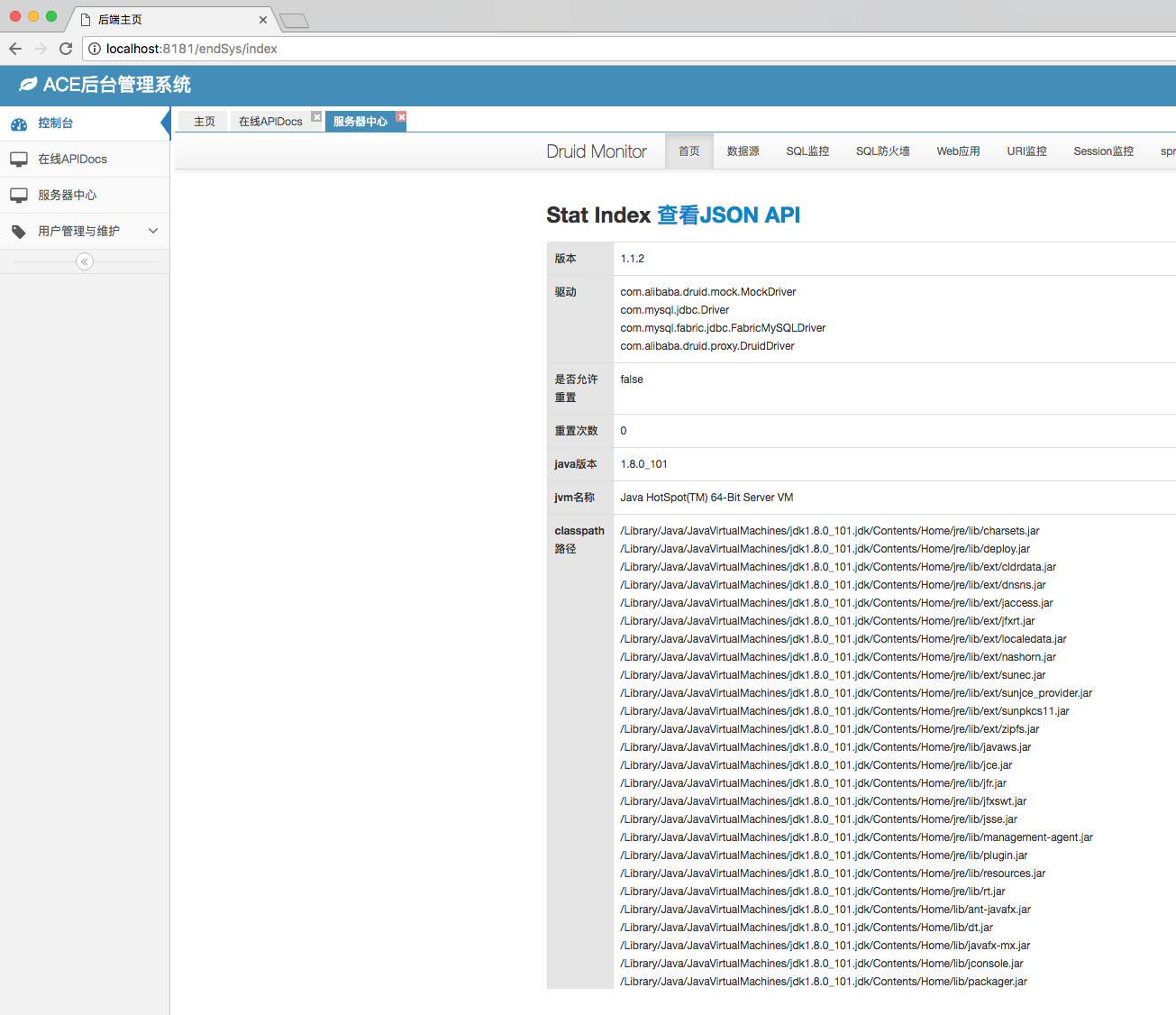
Task: Open the SQL监控 tab
Action: pyautogui.click(x=807, y=151)
